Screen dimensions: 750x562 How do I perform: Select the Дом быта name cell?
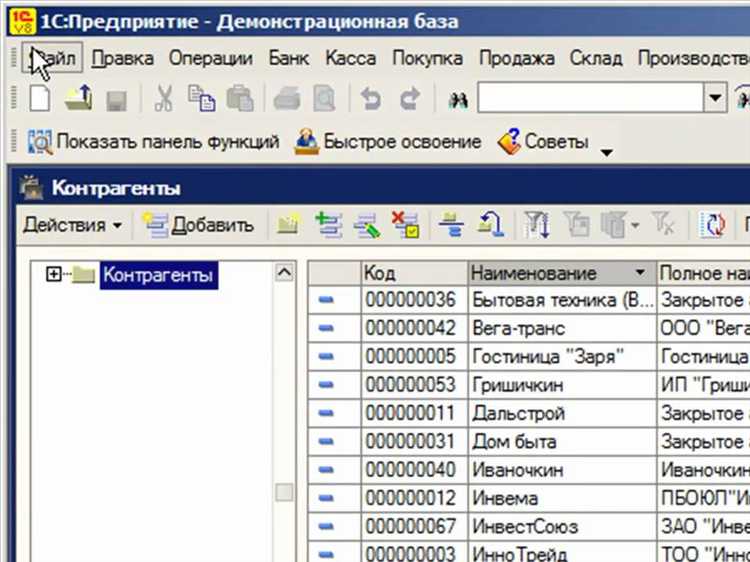[x=562, y=441]
